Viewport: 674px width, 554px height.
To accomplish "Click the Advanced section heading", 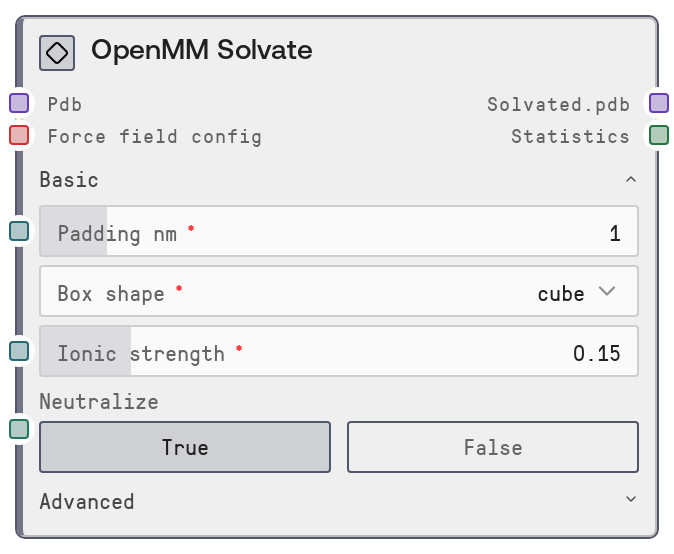I will click(87, 501).
